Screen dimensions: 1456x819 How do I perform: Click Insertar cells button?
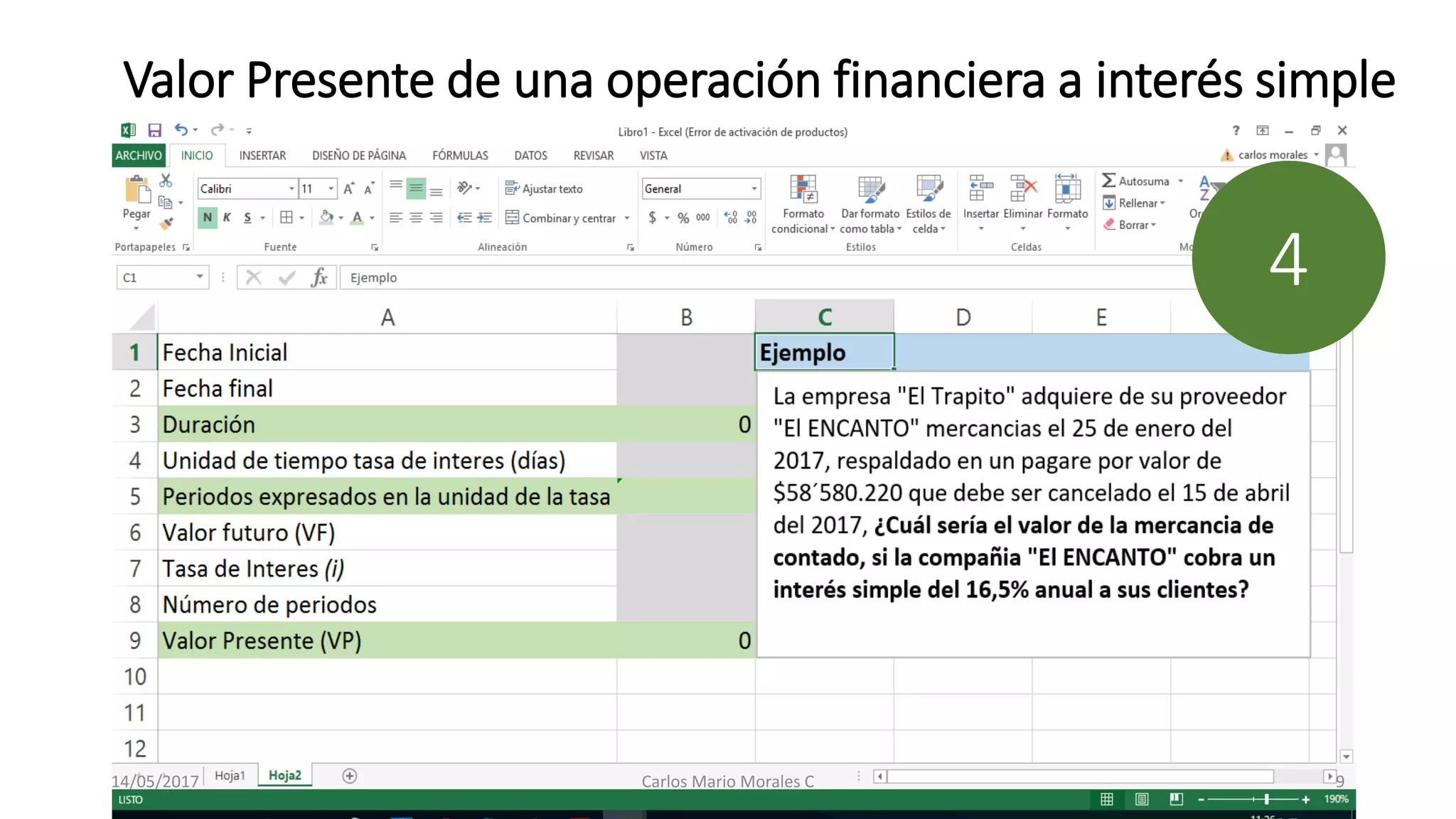981,203
